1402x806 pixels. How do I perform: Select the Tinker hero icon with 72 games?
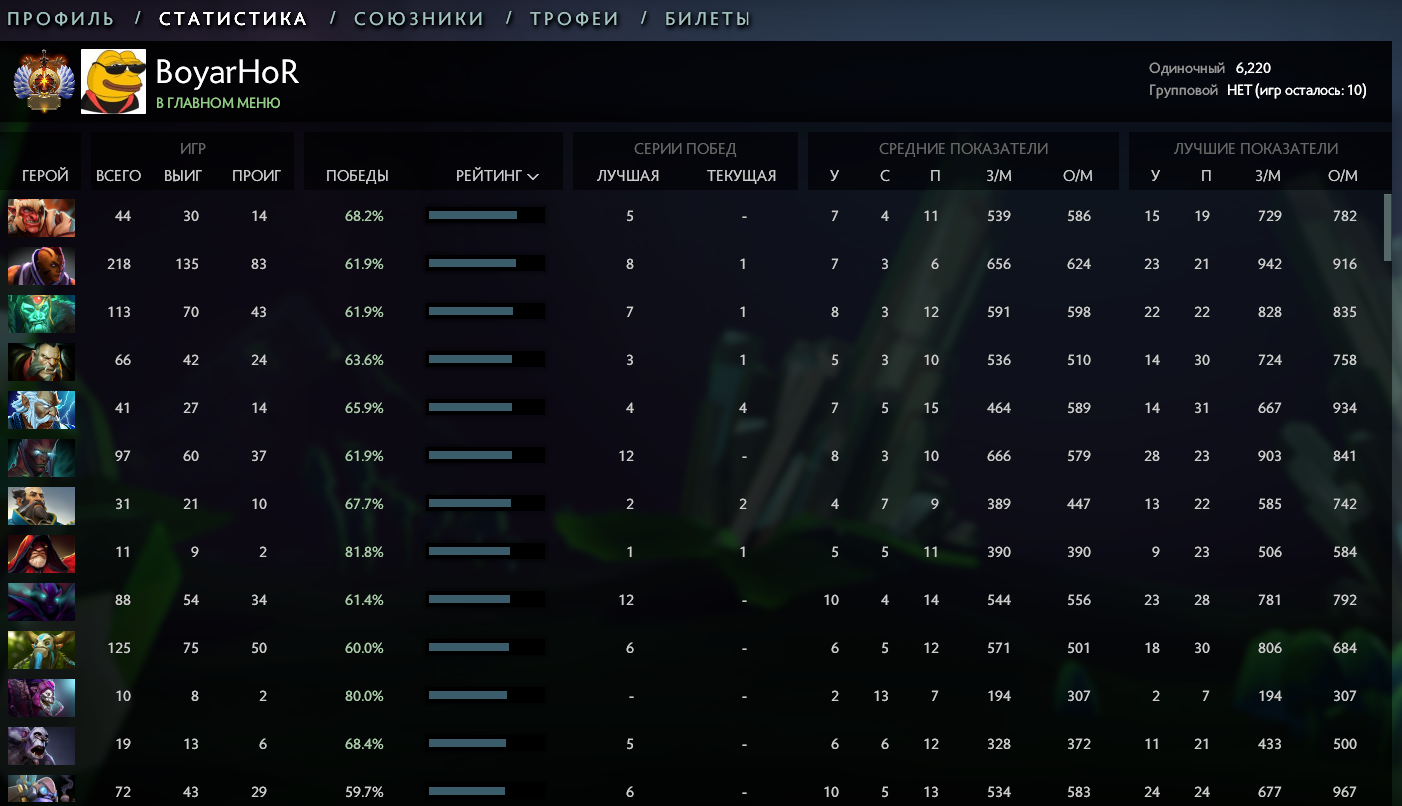tap(41, 790)
